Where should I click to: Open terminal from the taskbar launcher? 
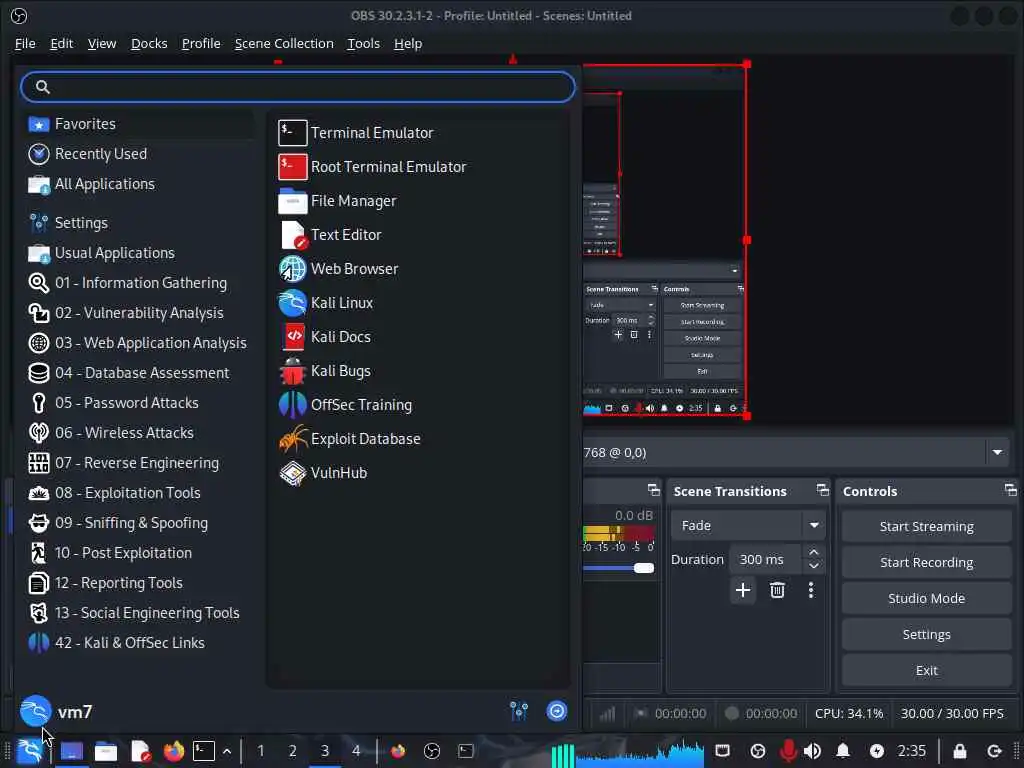(204, 751)
